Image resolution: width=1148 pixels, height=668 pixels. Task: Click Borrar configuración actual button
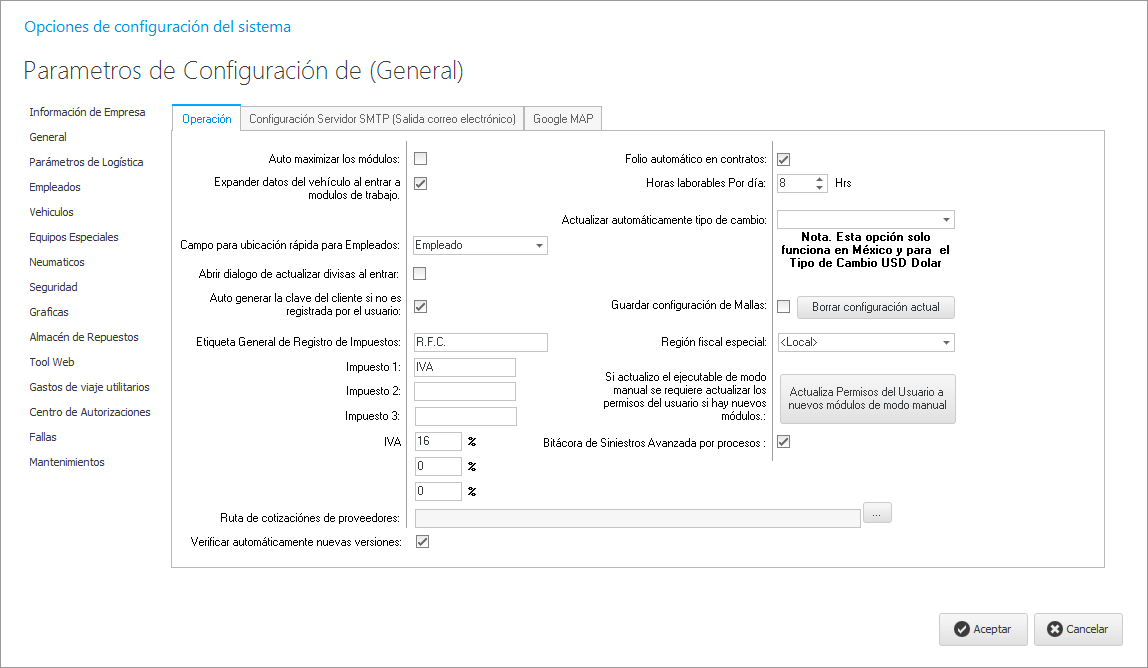point(875,307)
